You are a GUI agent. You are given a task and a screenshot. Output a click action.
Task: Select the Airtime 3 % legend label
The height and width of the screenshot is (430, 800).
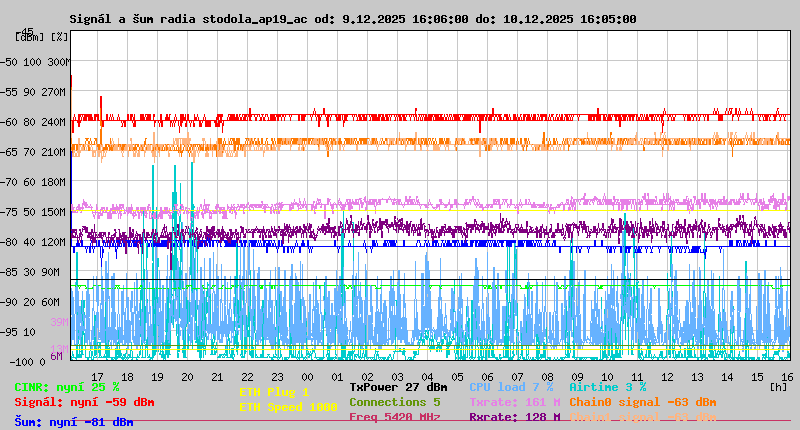[607, 387]
